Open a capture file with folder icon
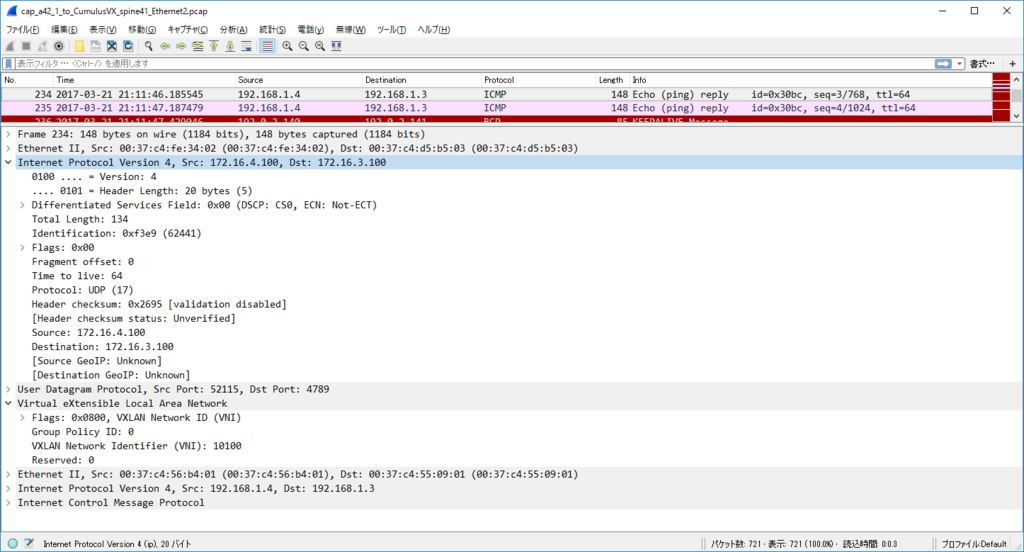This screenshot has width=1024, height=552. (x=79, y=46)
